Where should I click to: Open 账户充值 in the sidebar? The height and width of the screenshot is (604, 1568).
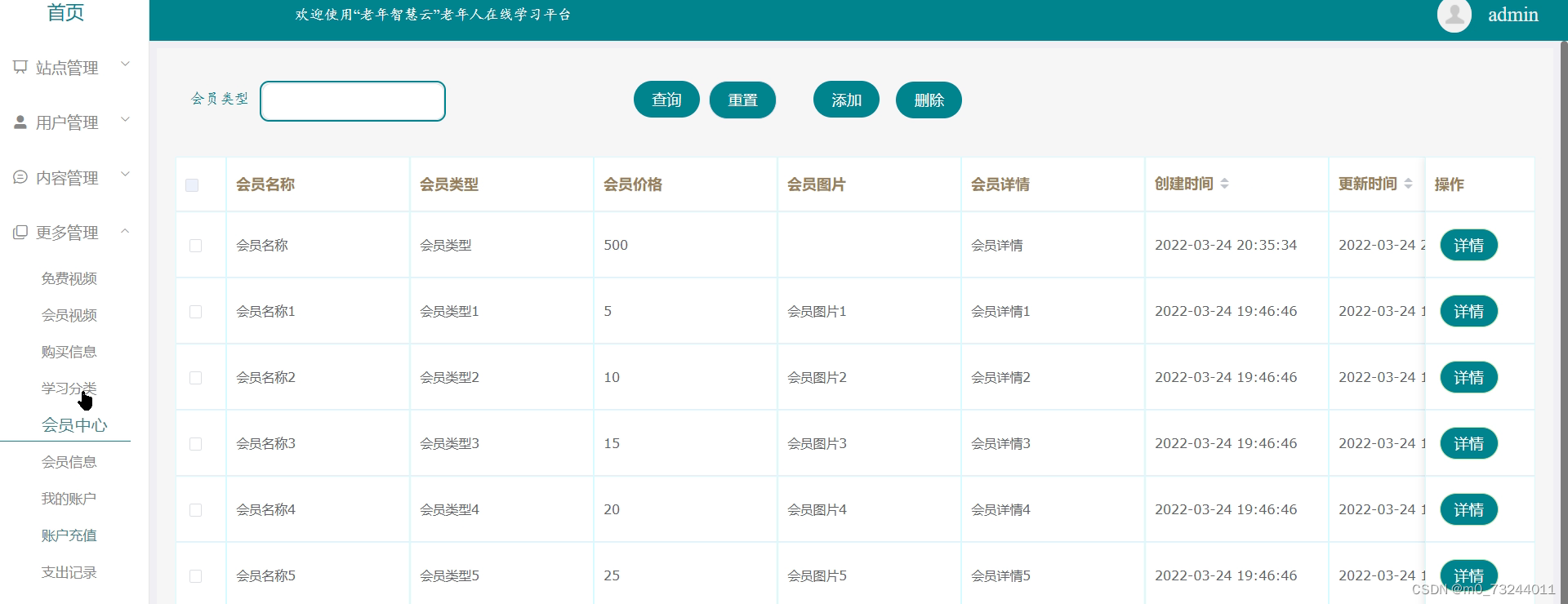click(x=69, y=535)
